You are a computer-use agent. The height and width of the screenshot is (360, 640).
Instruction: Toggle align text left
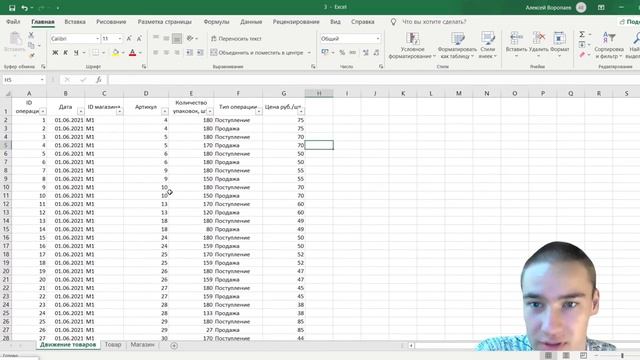(x=156, y=53)
